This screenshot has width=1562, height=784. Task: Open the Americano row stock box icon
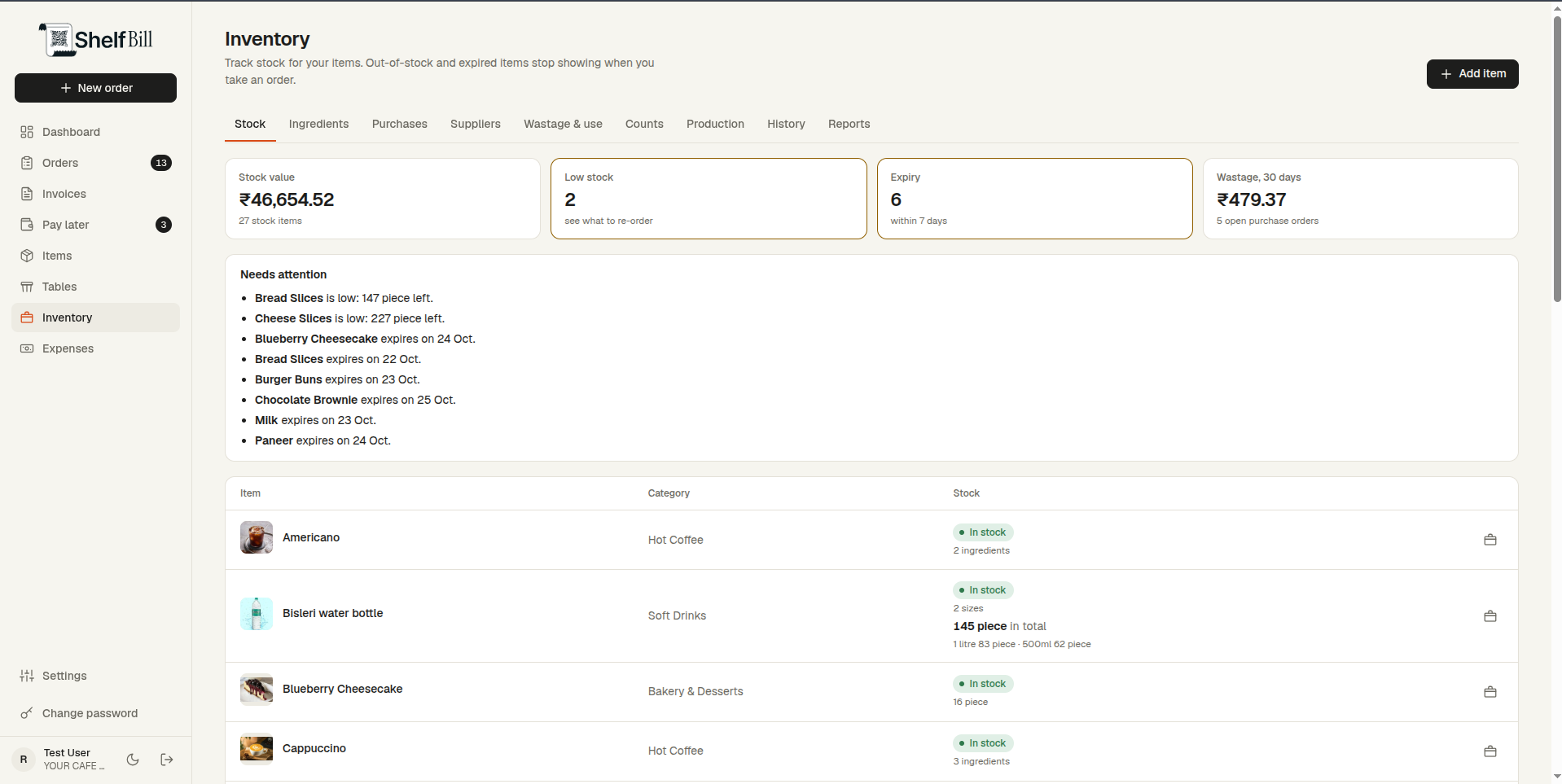[x=1490, y=540]
